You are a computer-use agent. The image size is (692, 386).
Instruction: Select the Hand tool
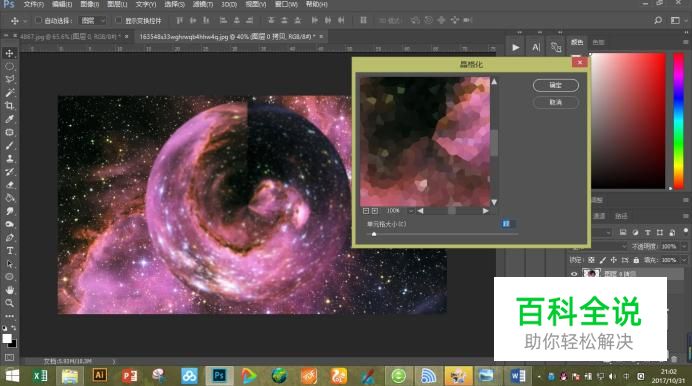click(x=9, y=290)
